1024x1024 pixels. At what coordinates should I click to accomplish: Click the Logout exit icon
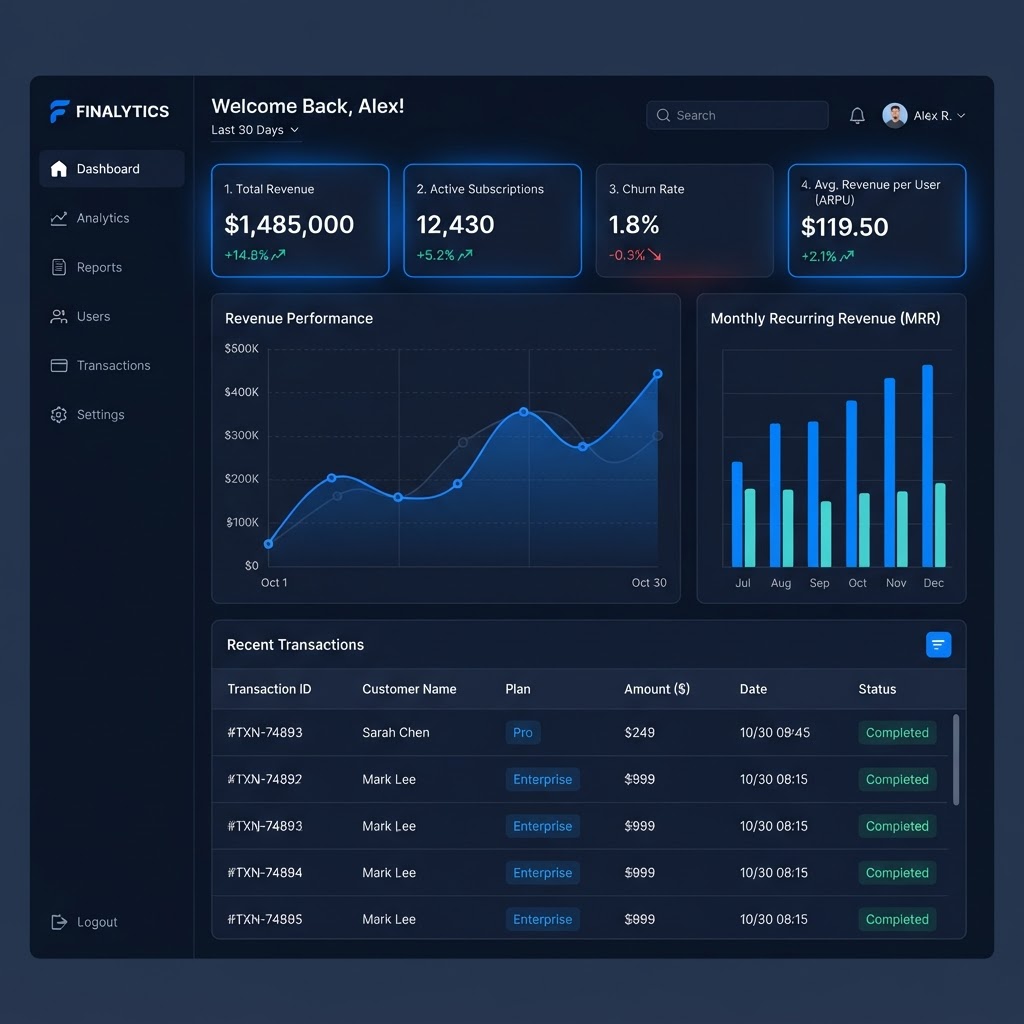pyautogui.click(x=59, y=921)
